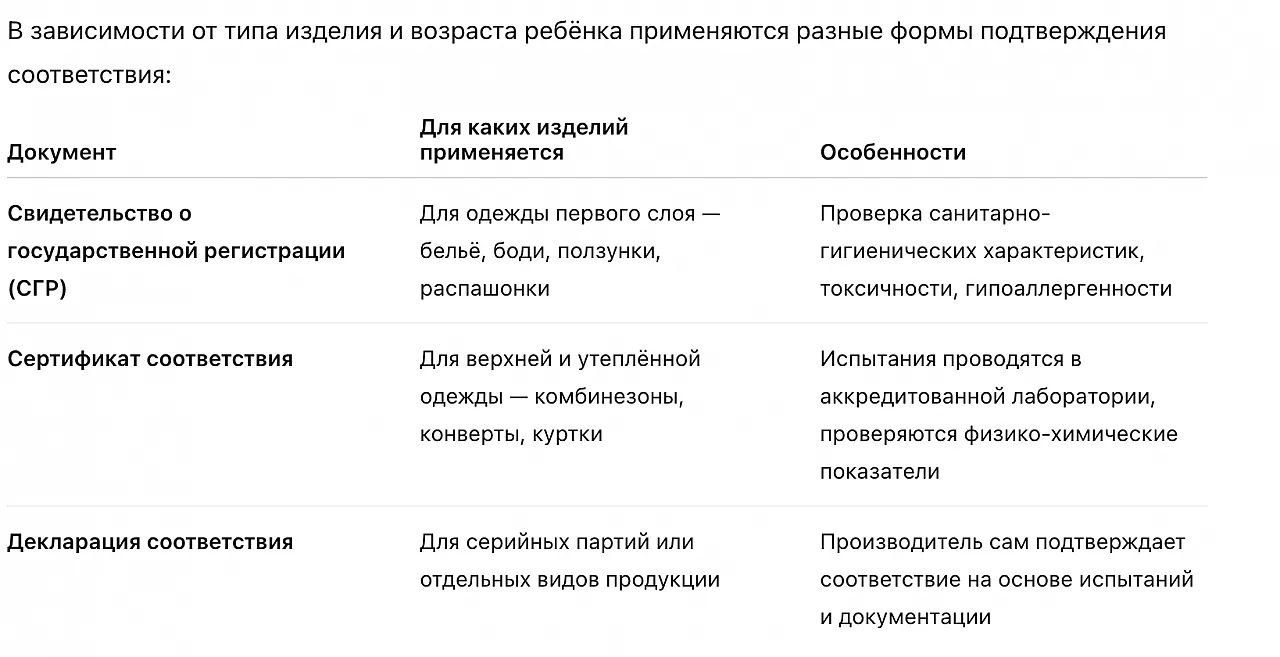
Task: Select the «Сертификат соответствия» row title
Action: click(150, 359)
